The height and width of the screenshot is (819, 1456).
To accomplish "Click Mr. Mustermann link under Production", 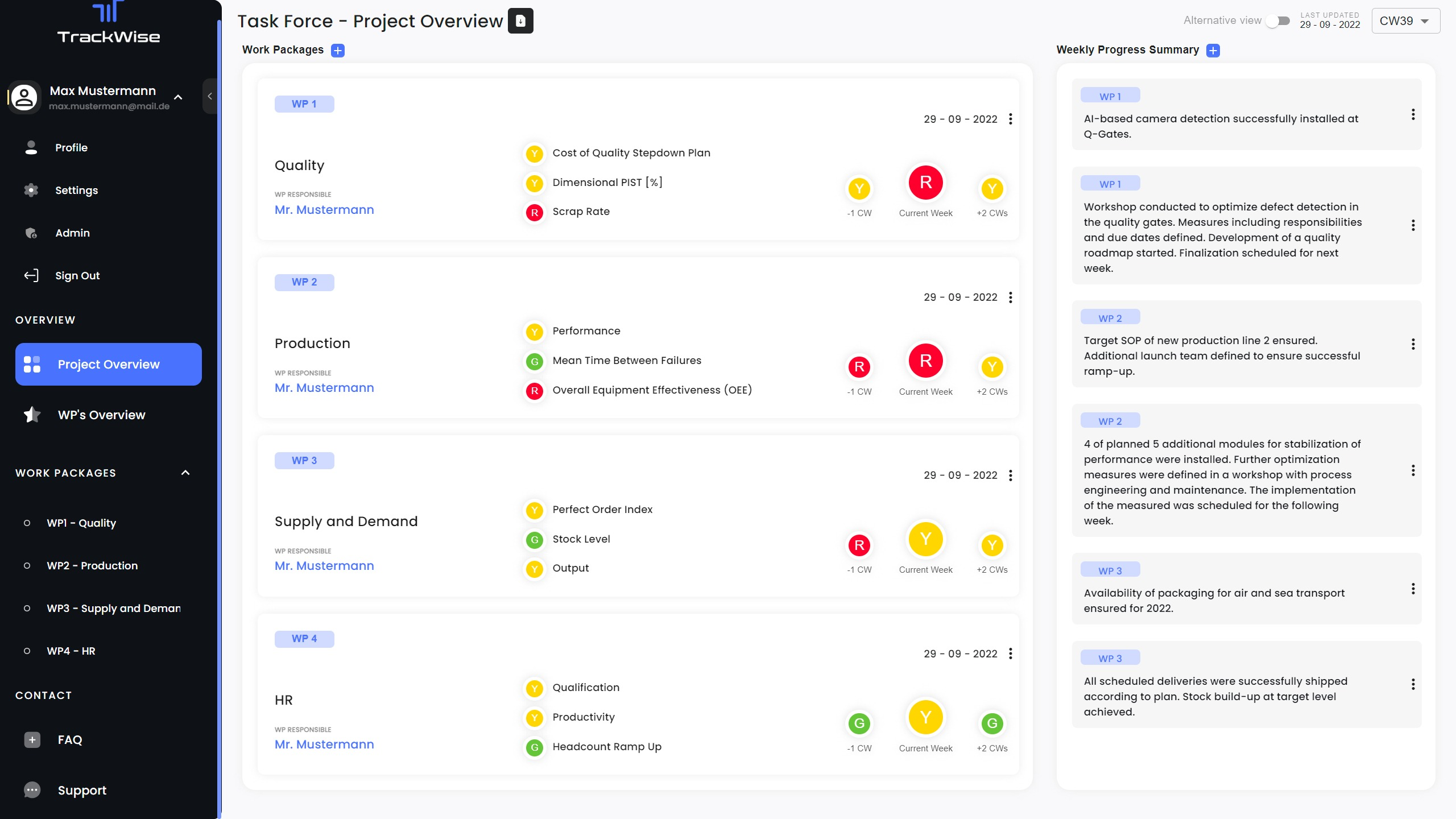I will point(324,388).
